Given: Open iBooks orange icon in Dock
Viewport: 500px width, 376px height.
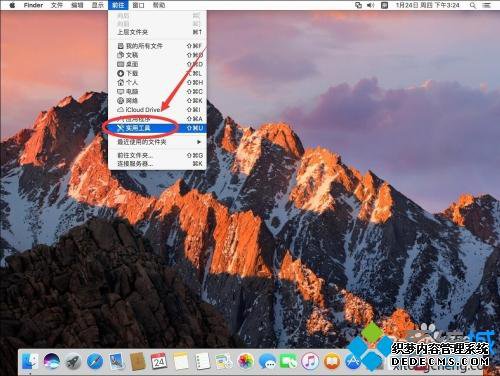Looking at the screenshot, I should point(332,361).
